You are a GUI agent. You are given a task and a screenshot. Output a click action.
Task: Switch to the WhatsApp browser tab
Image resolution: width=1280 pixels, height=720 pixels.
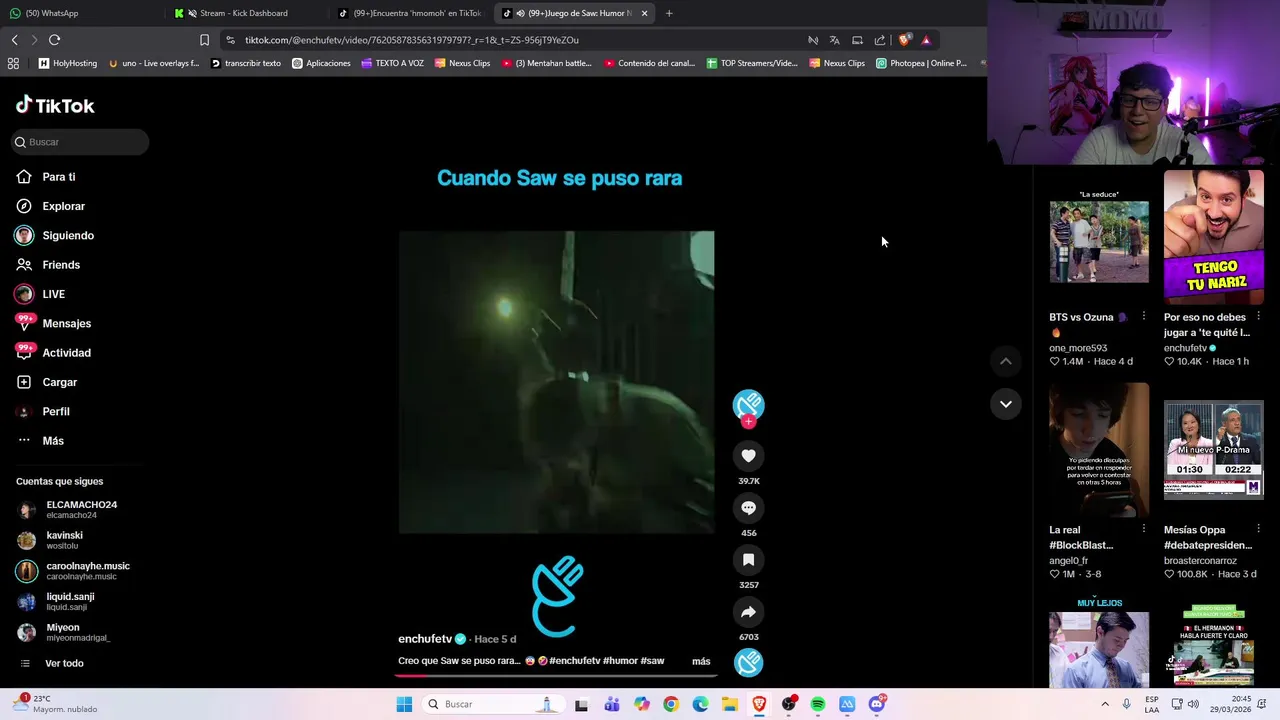coord(80,13)
